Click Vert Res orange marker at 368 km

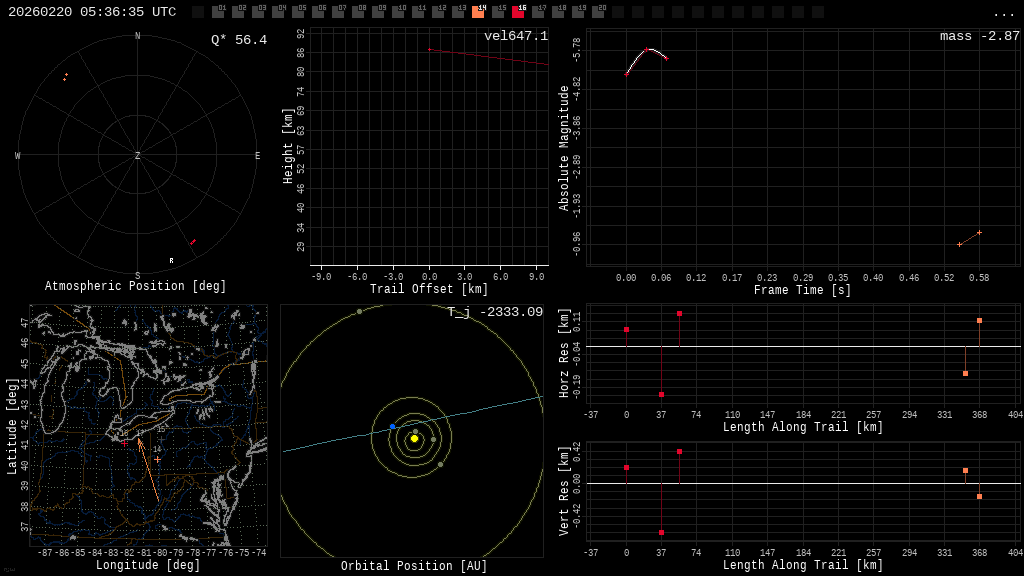pyautogui.click(x=980, y=497)
